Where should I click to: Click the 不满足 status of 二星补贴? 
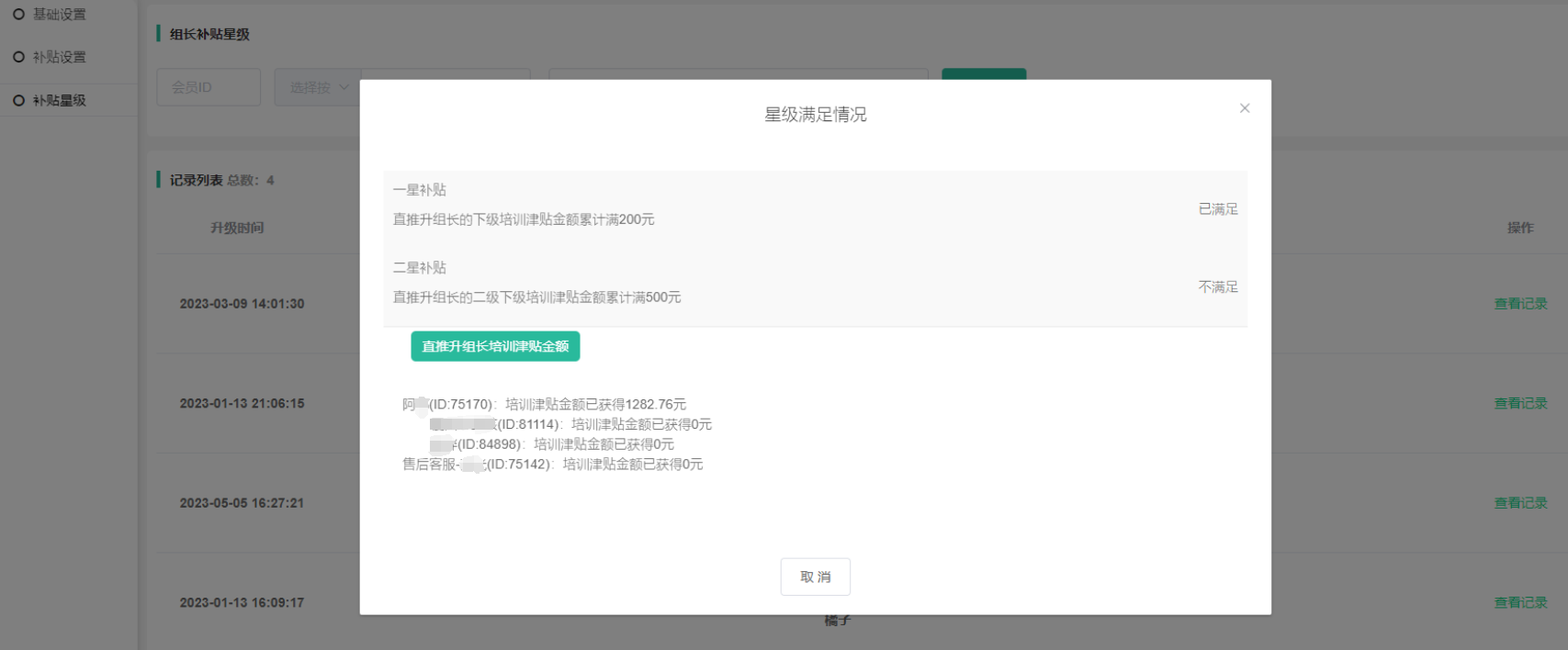pyautogui.click(x=1217, y=287)
